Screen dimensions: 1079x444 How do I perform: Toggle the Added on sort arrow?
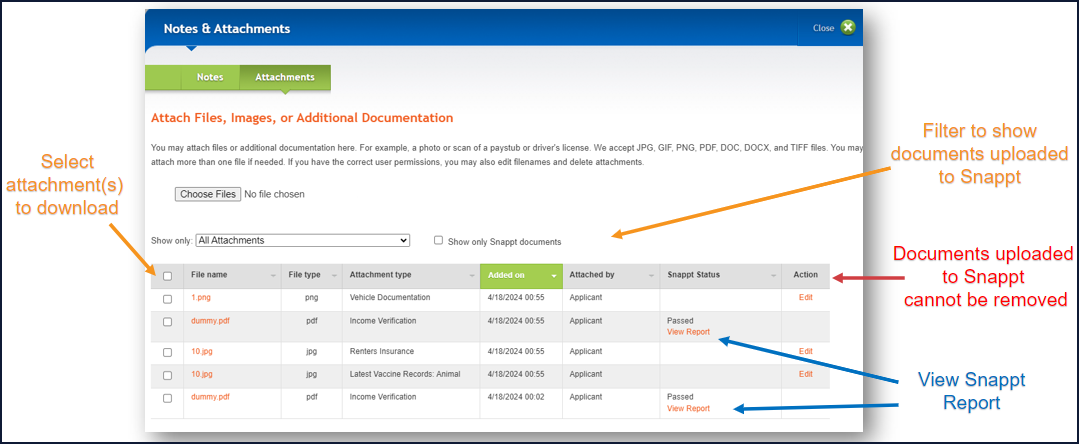point(553,275)
